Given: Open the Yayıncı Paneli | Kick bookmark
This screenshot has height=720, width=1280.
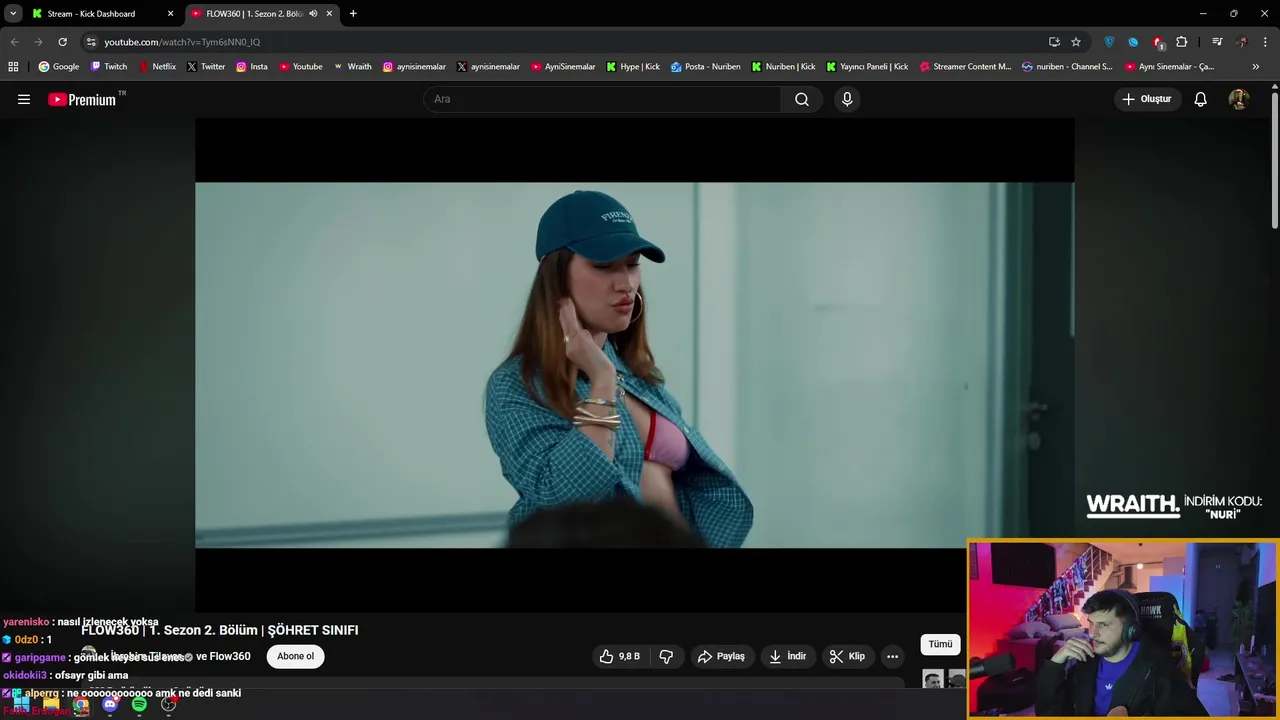Looking at the screenshot, I should click(x=867, y=67).
